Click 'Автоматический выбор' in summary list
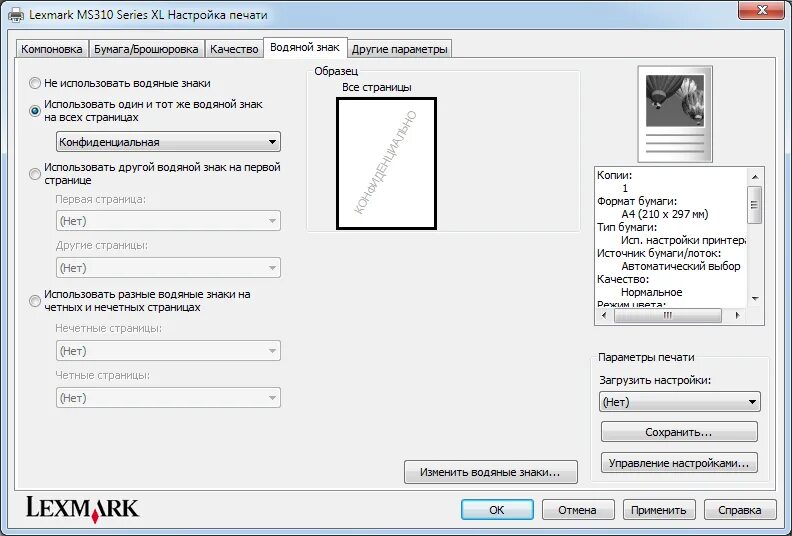This screenshot has width=792, height=536. coord(680,266)
